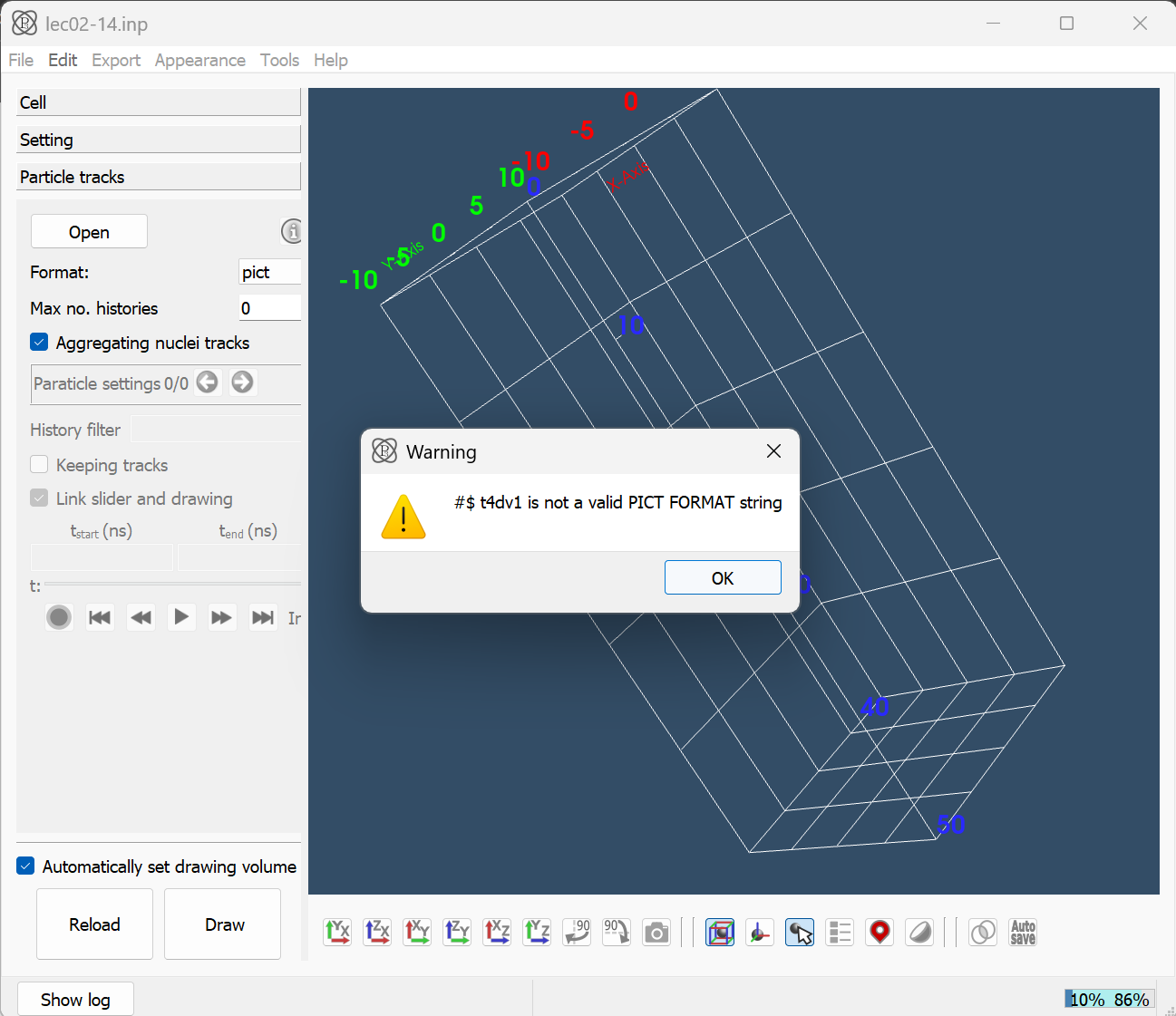This screenshot has width=1176, height=1016.
Task: Toggle the axis origin marker icon
Action: click(760, 932)
